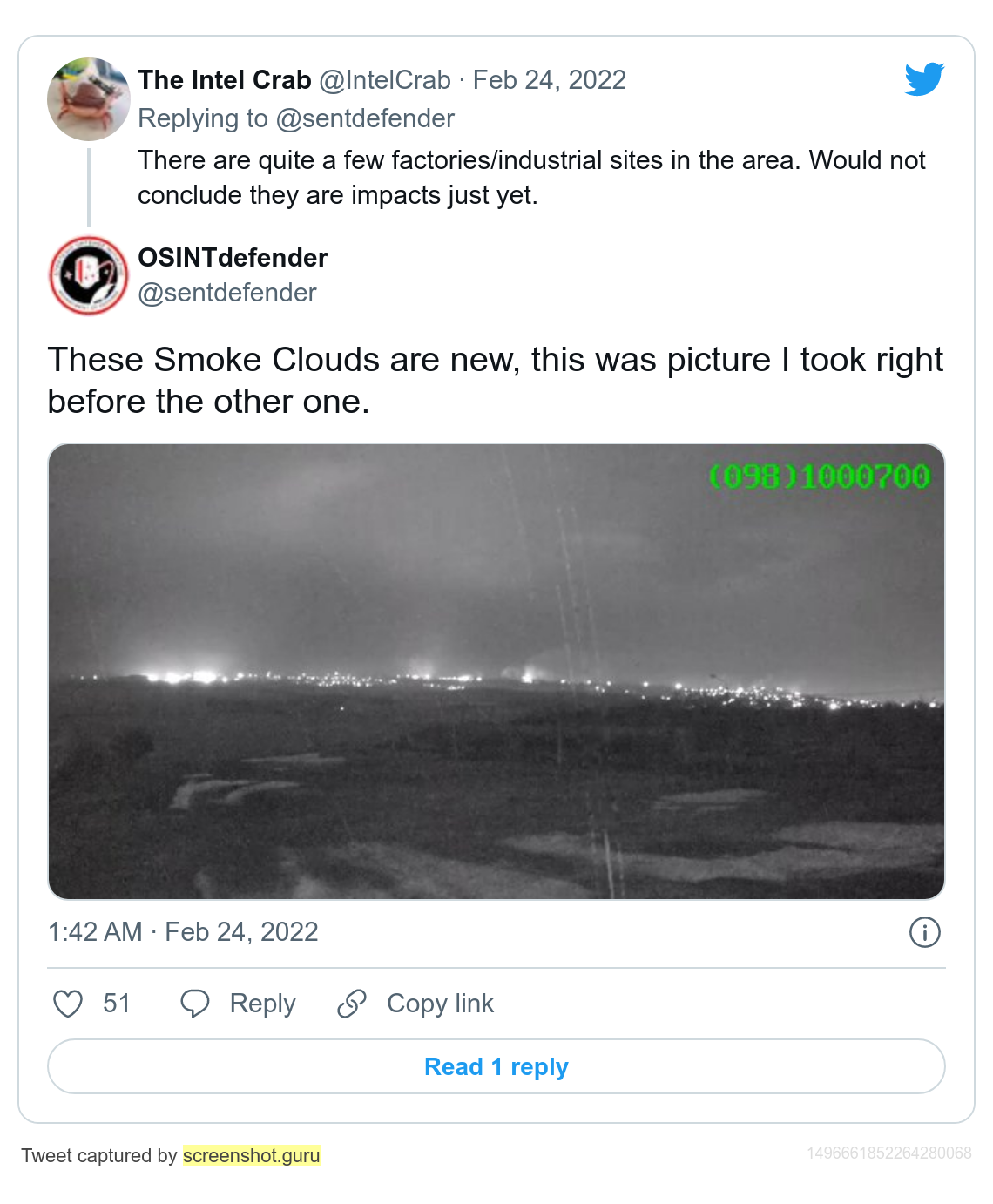
Task: Click @sentdefender mention in reply line
Action: 365,118
